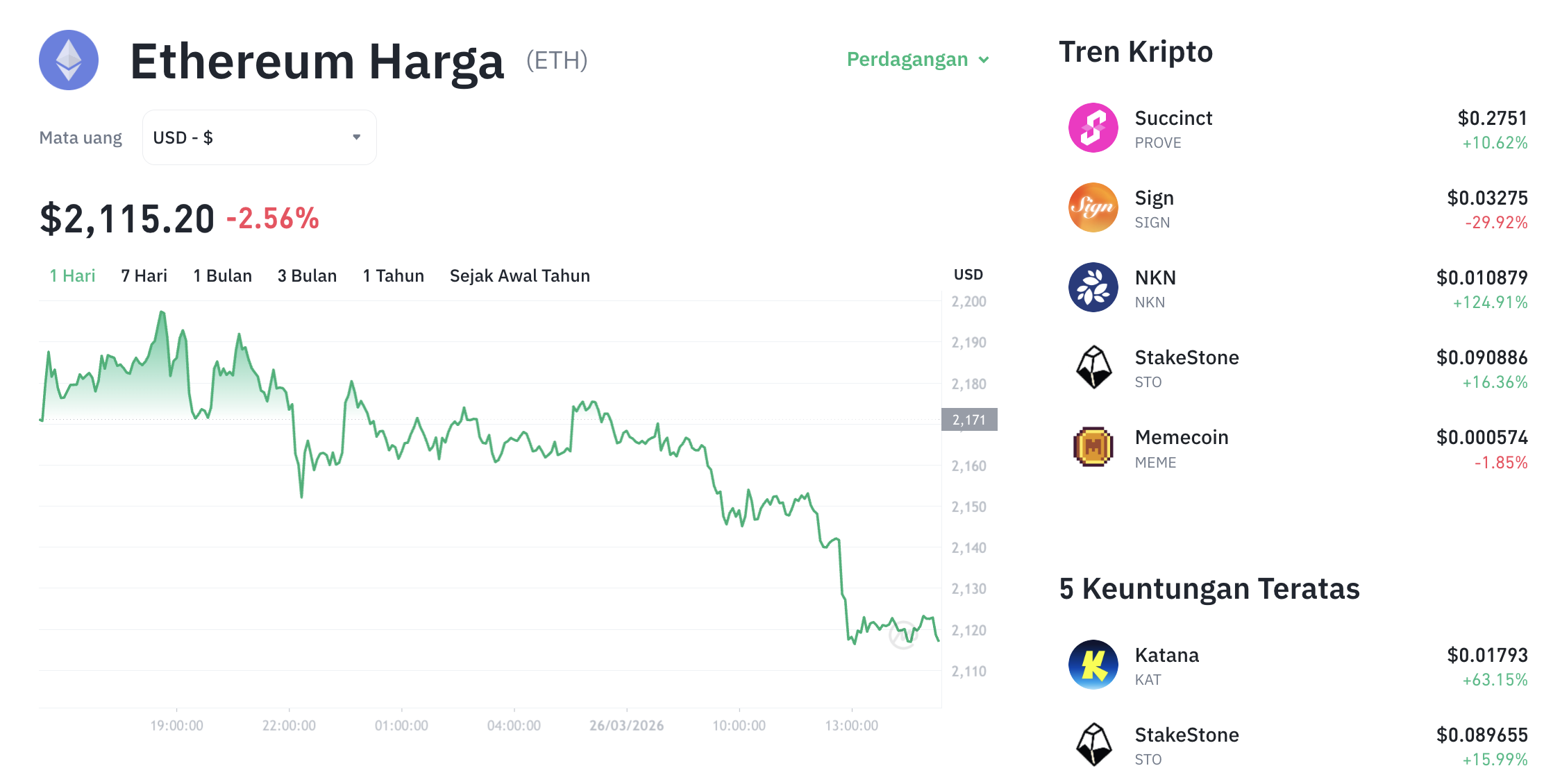Activate the Sejak Awal Tahun range
This screenshot has width=1544, height=784.
(520, 275)
